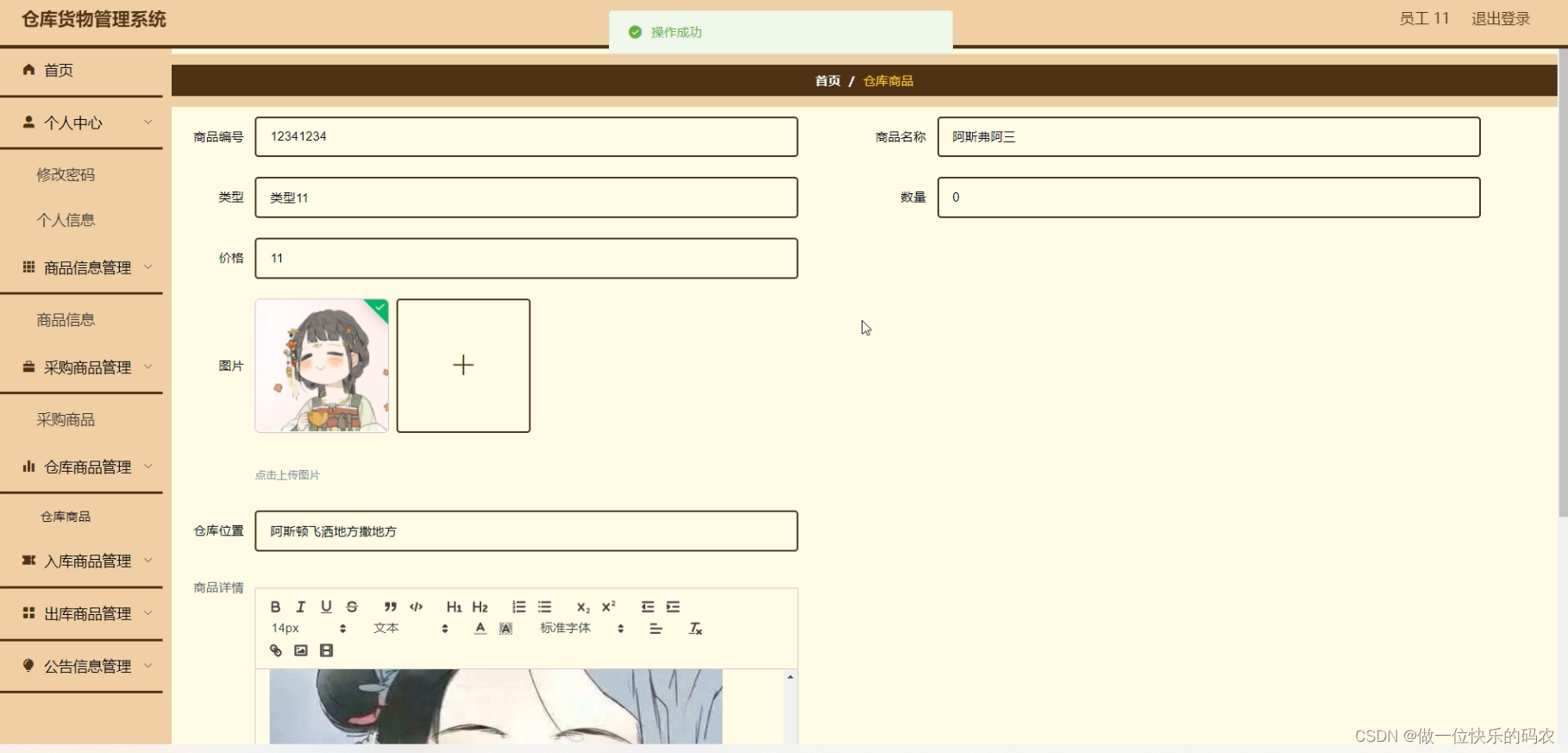Screen dimensions: 1568x753
Task: Insert a blockquote in the editor
Action: click(x=391, y=607)
